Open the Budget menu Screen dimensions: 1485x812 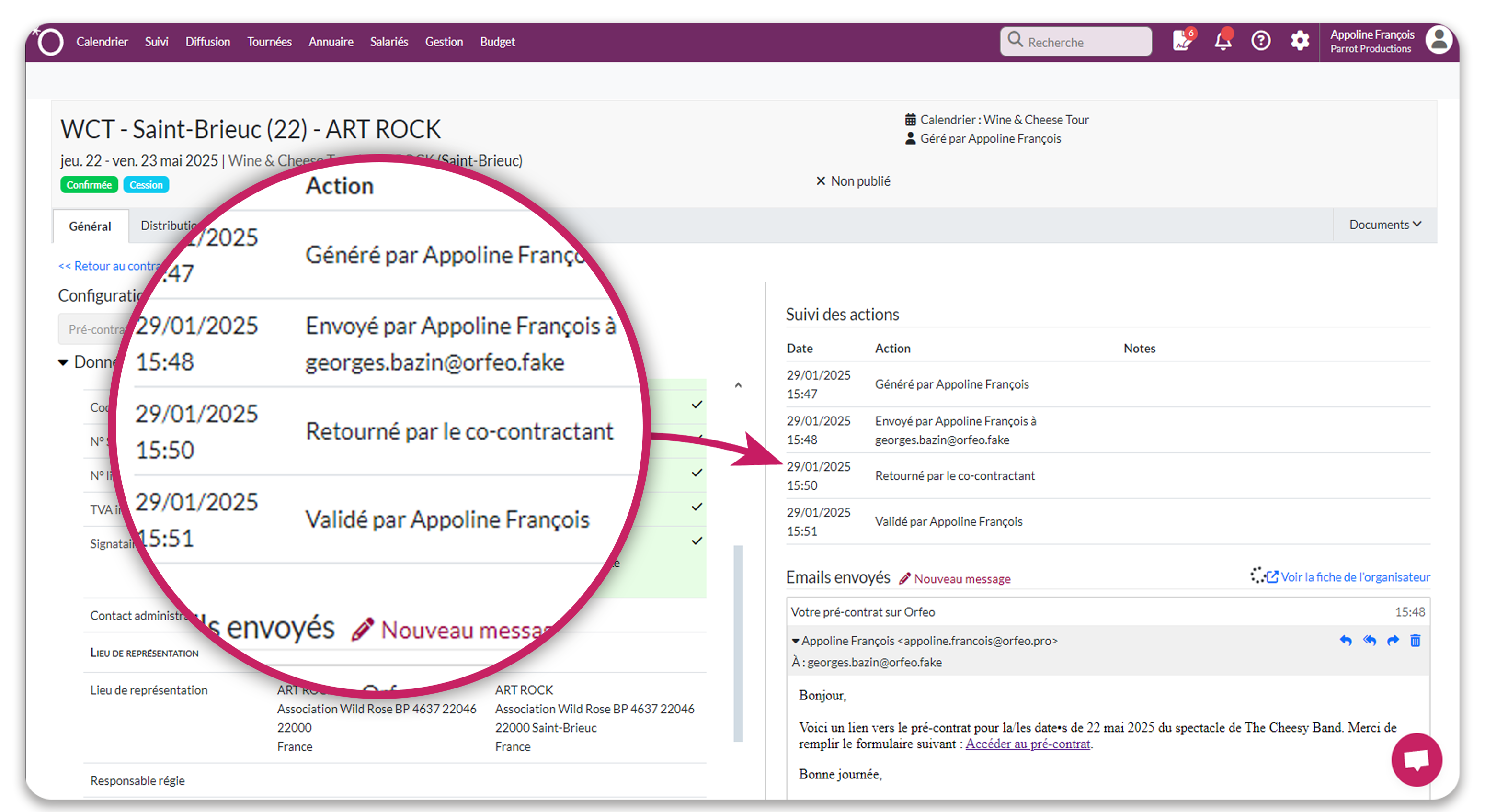pos(498,42)
